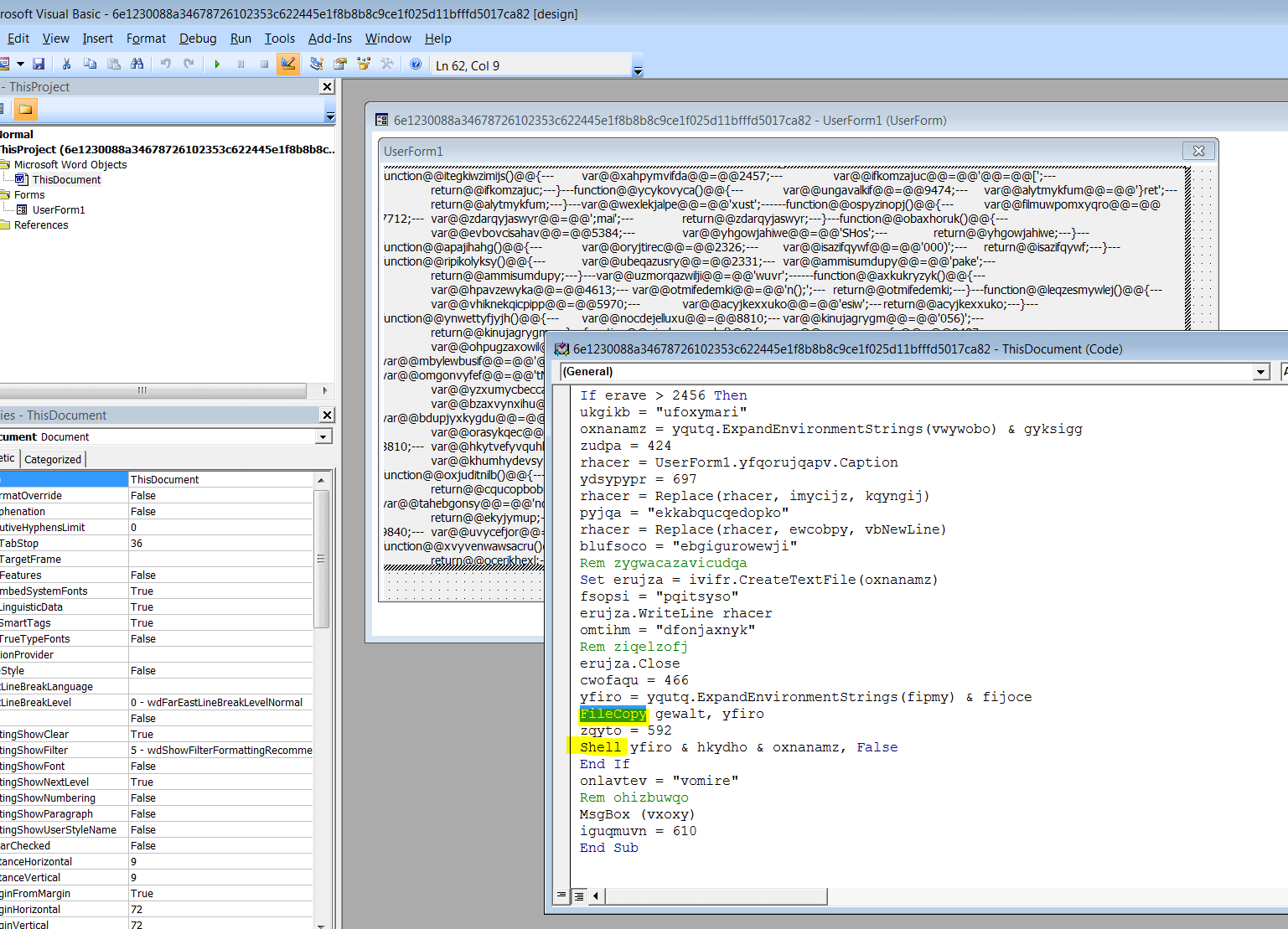Open the Tools menu
This screenshot has height=929, width=1288.
pyautogui.click(x=280, y=38)
